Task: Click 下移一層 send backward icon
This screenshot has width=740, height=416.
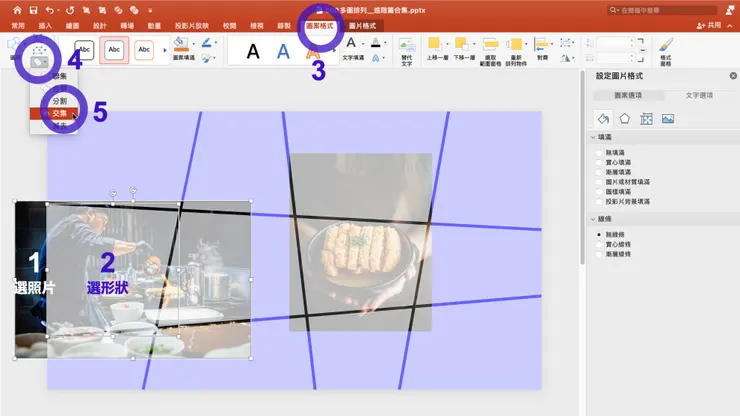Action: coord(461,44)
